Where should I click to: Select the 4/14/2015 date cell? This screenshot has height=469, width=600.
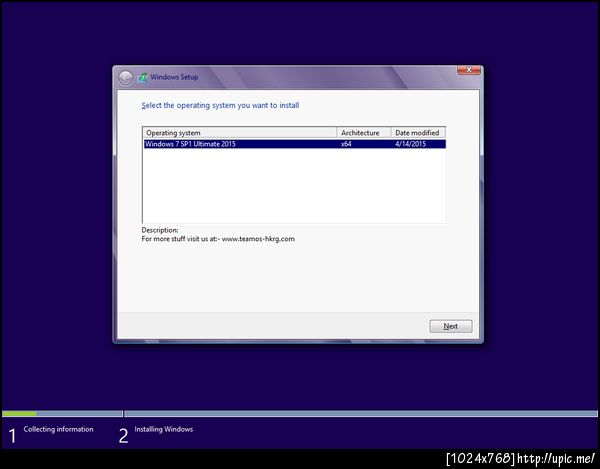(411, 144)
